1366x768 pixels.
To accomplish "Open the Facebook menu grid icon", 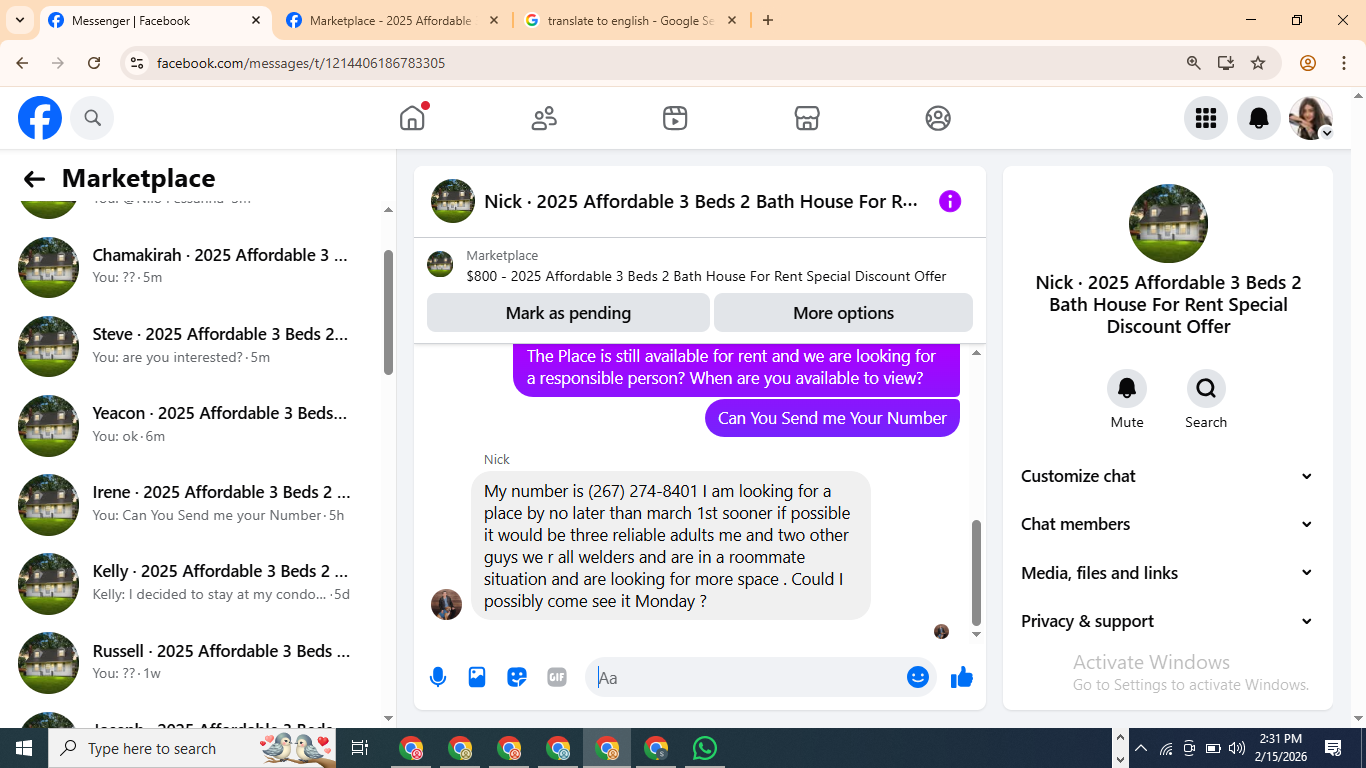I will pos(1206,118).
